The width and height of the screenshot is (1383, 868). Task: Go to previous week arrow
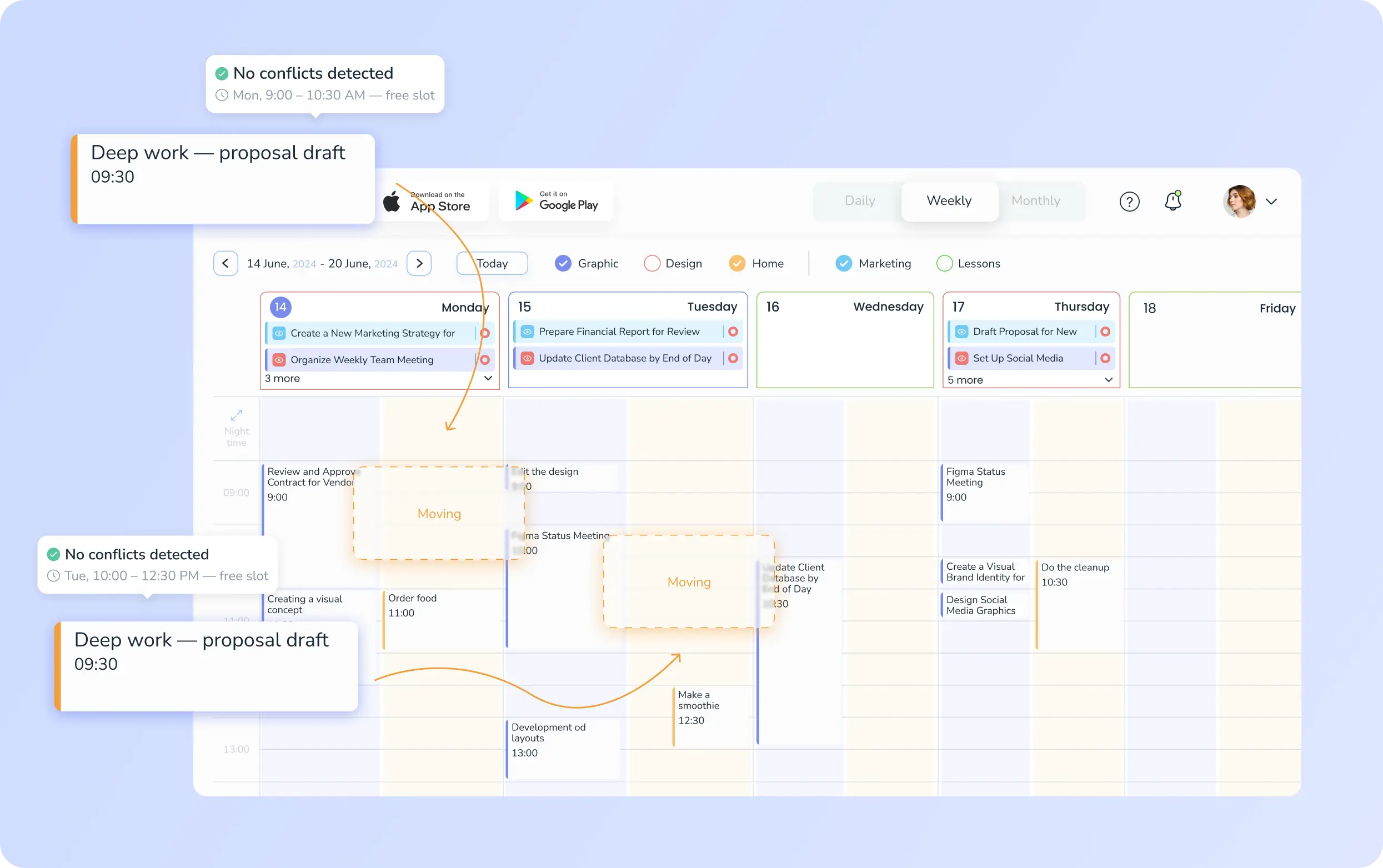226,263
